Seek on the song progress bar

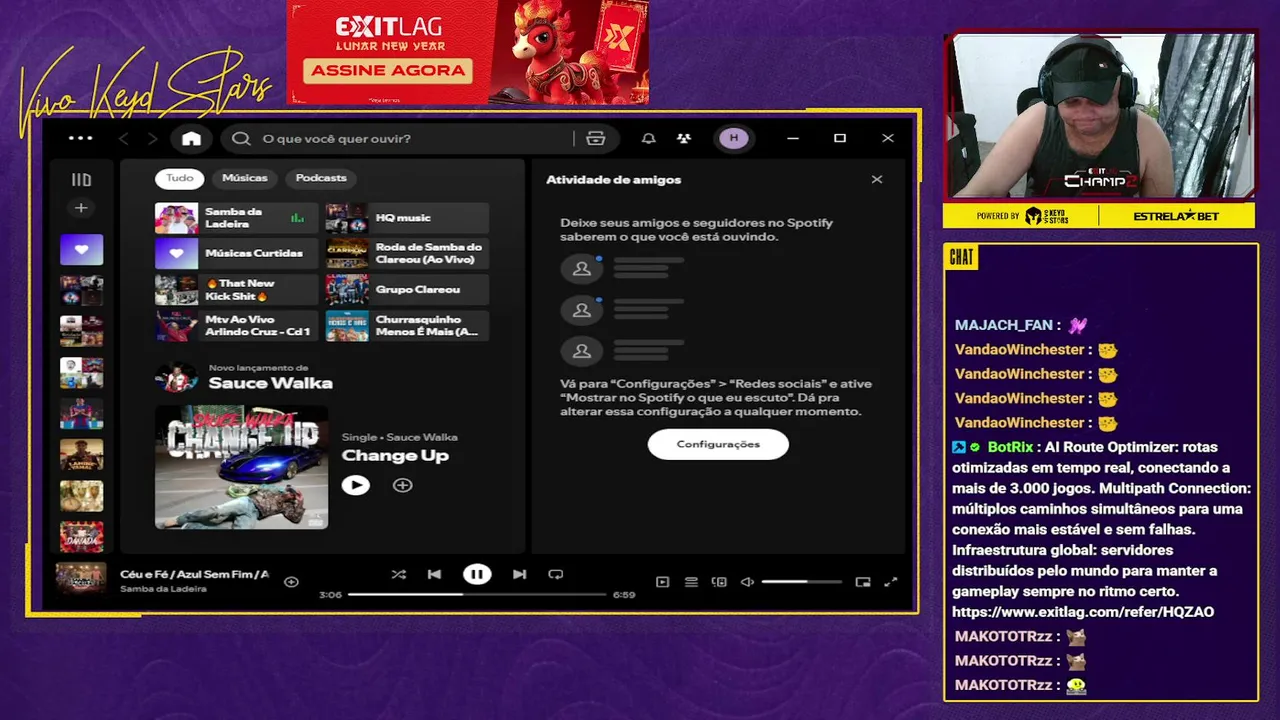(477, 594)
